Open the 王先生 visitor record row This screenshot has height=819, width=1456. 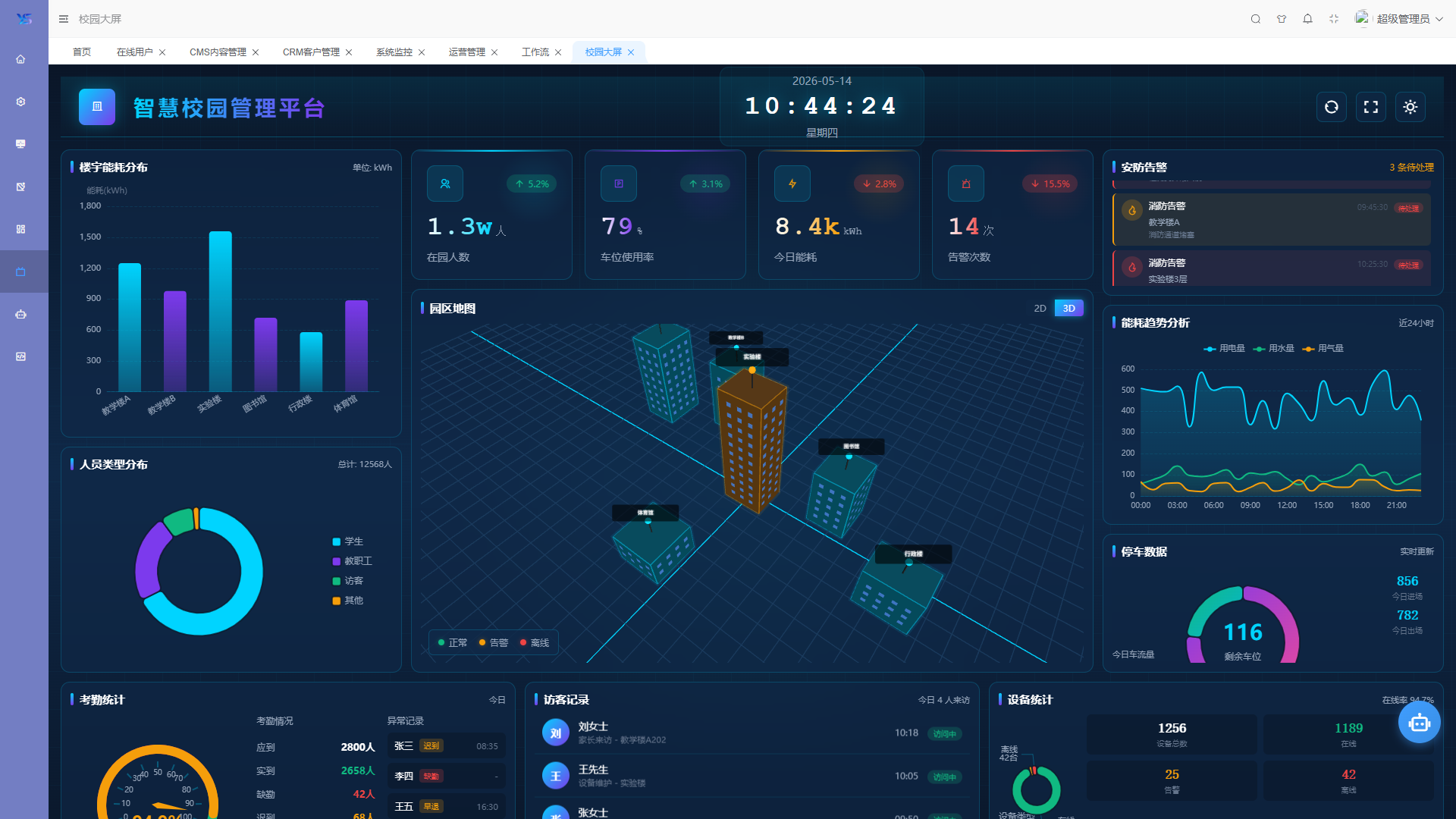click(752, 776)
